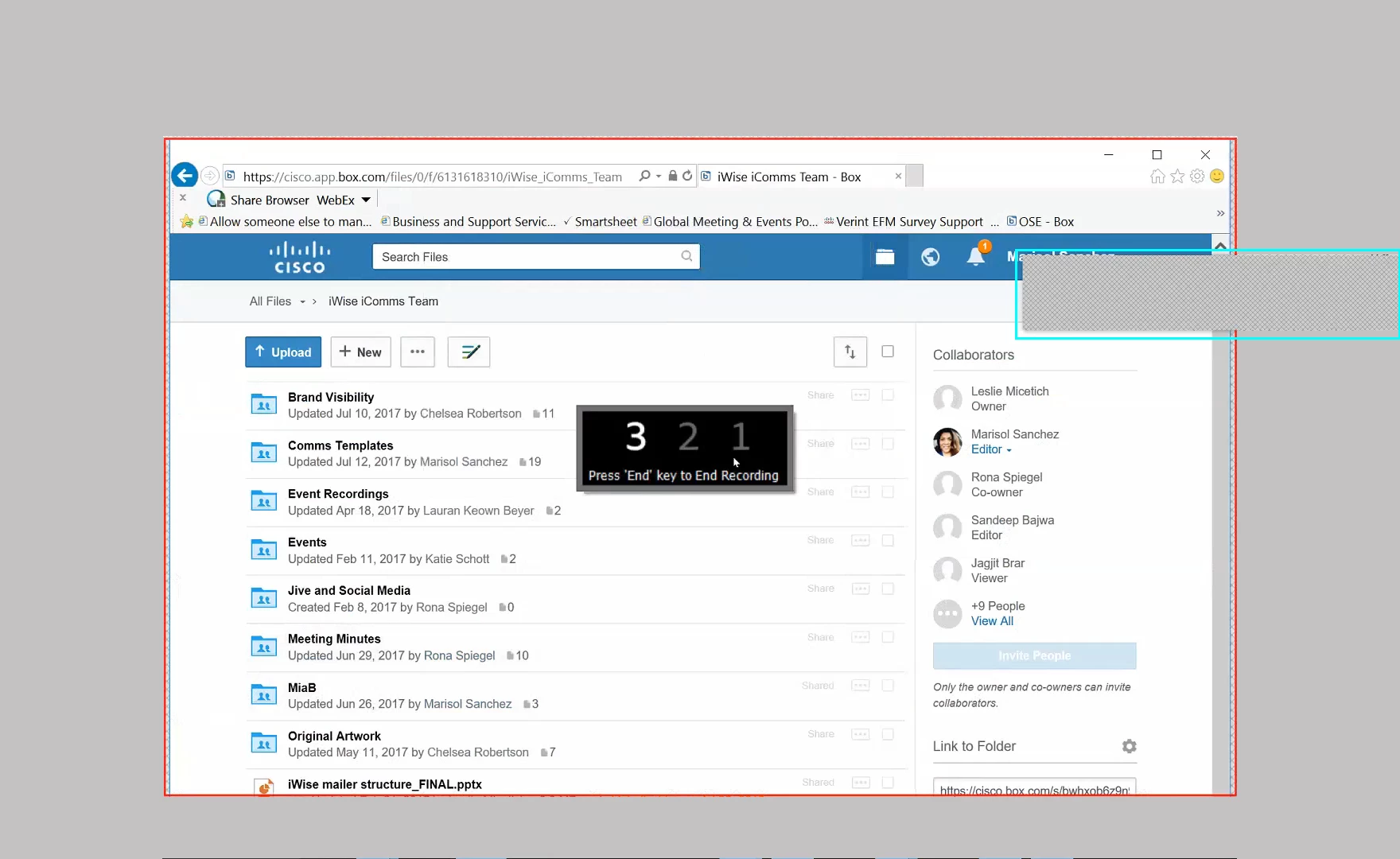Screen dimensions: 1400x859
Task: Open the notifications bell
Action: (976, 256)
